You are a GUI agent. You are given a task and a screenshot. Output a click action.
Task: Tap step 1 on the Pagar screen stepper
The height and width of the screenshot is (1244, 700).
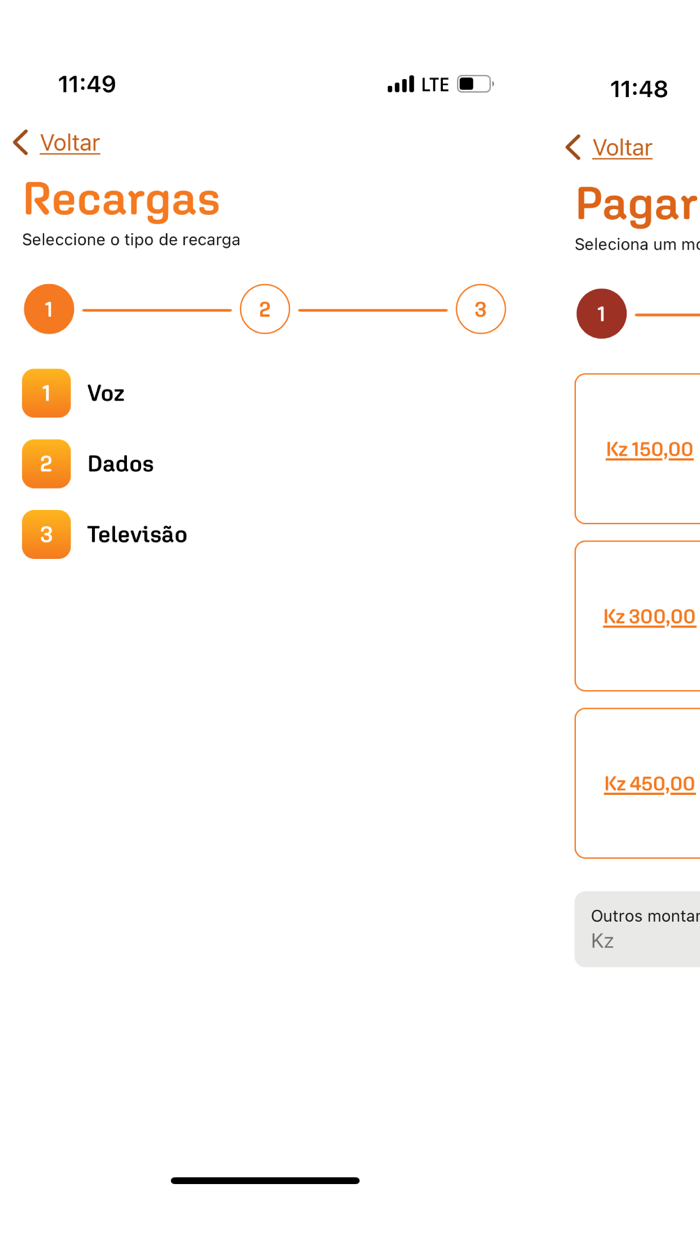pyautogui.click(x=600, y=313)
